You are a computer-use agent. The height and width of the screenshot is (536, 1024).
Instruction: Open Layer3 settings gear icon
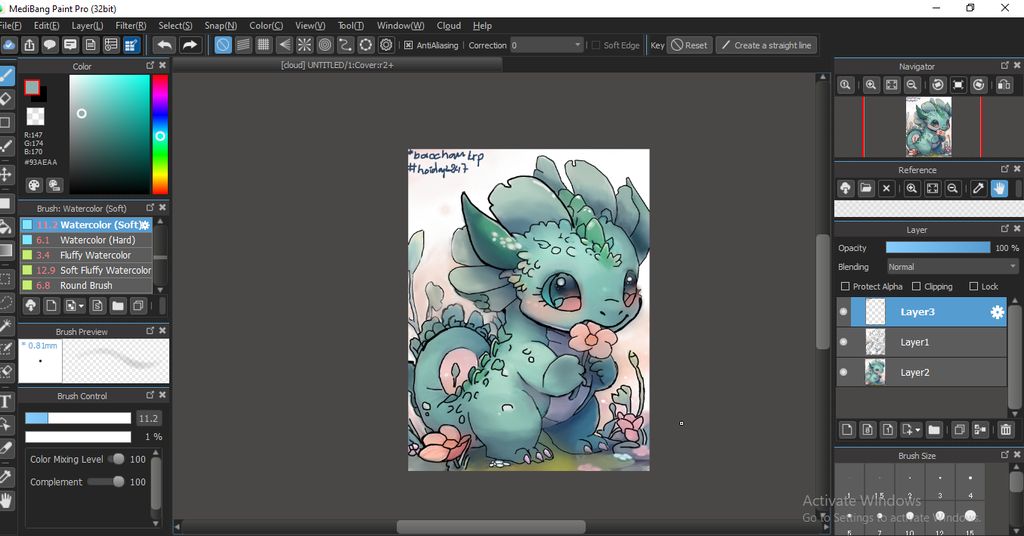[x=996, y=312]
